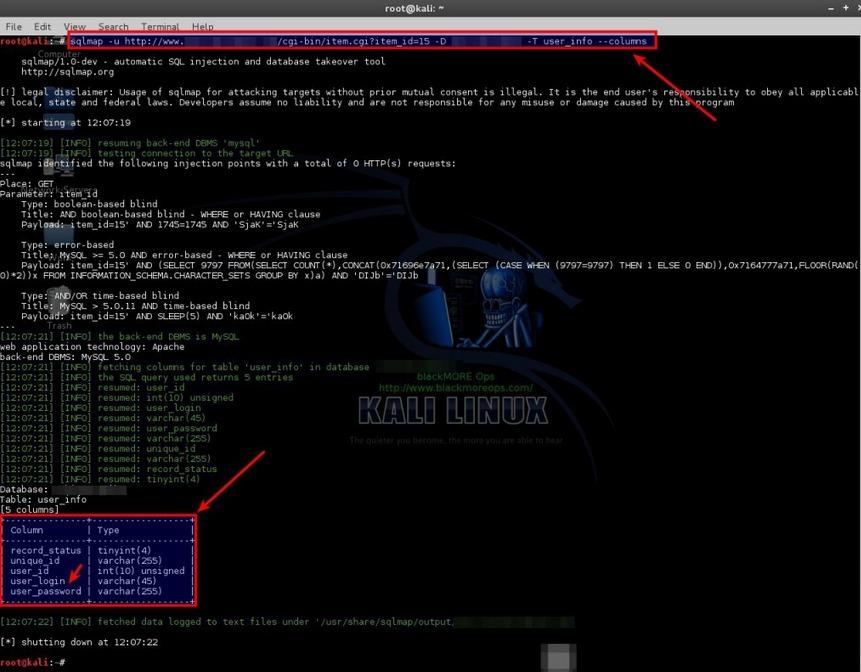Viewport: 861px width, 672px height.
Task: Click 'back-end DBMS: MySQL 5.0' line
Action: [x=65, y=357]
